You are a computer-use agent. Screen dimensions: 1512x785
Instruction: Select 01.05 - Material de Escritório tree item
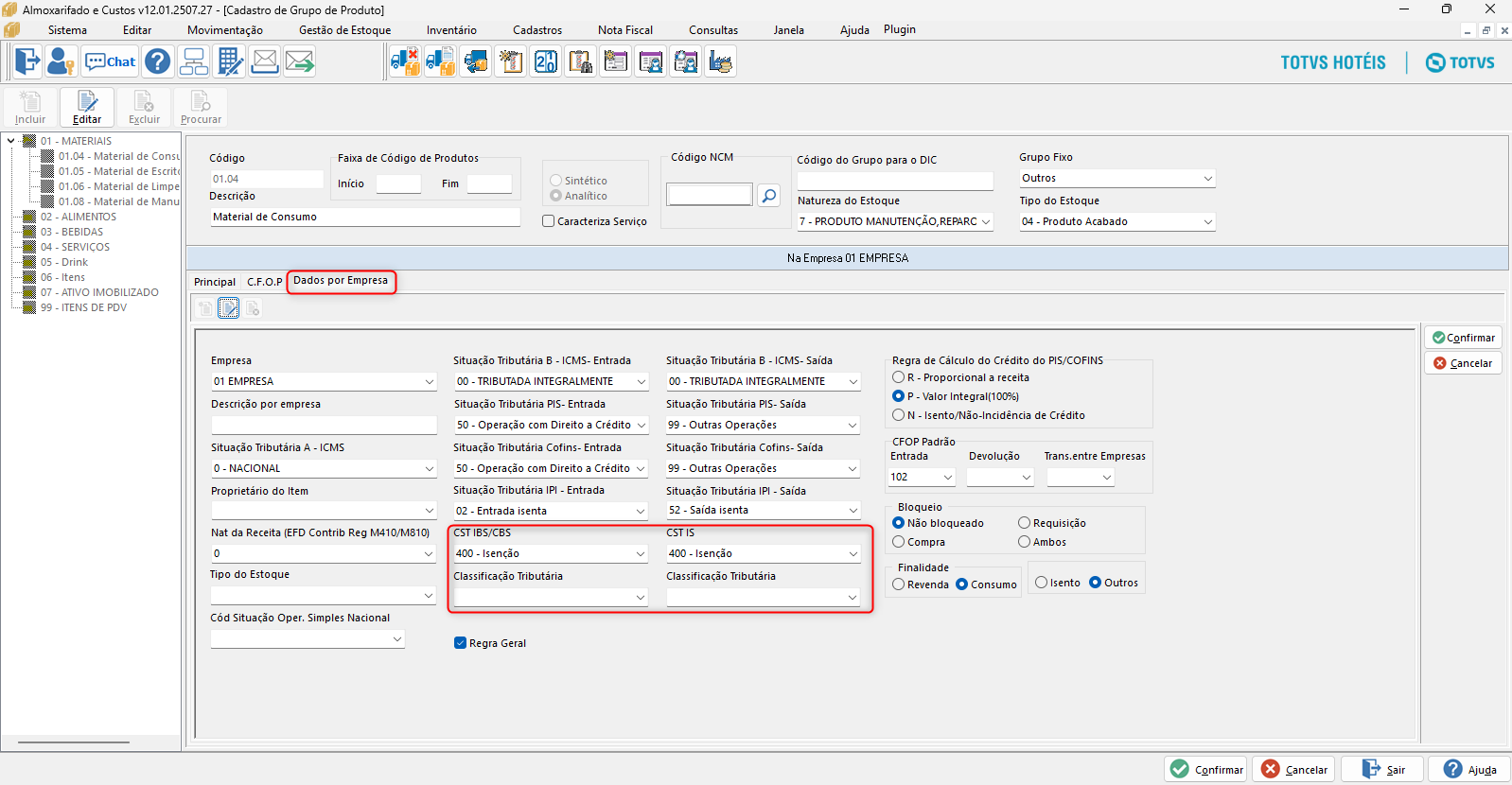118,171
